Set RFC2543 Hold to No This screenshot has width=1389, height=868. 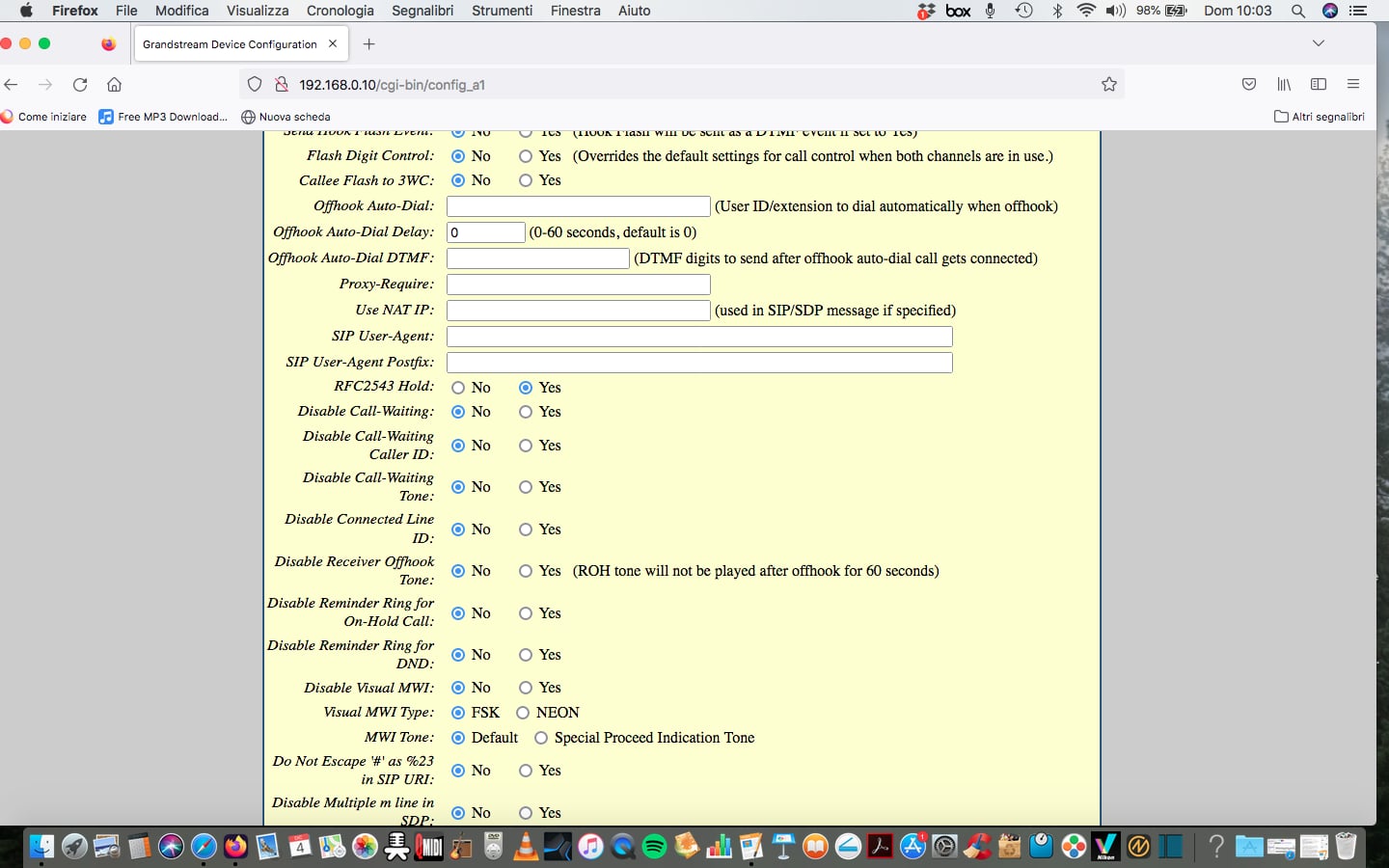(458, 388)
